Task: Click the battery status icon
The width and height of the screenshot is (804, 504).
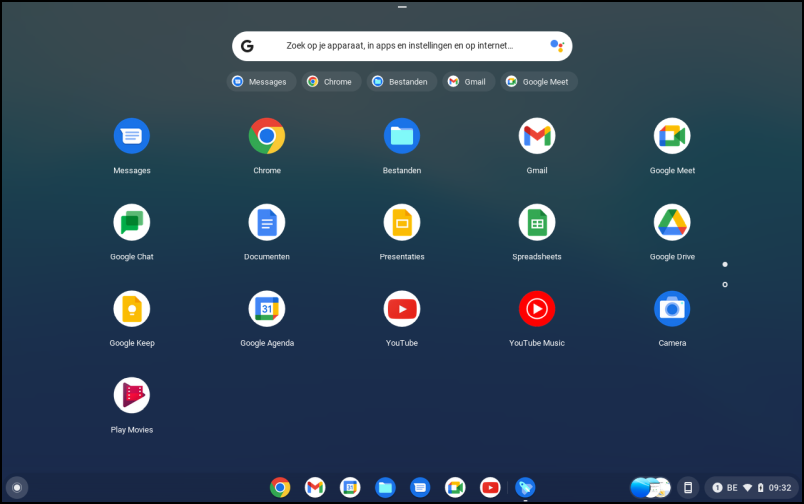Action: 760,488
